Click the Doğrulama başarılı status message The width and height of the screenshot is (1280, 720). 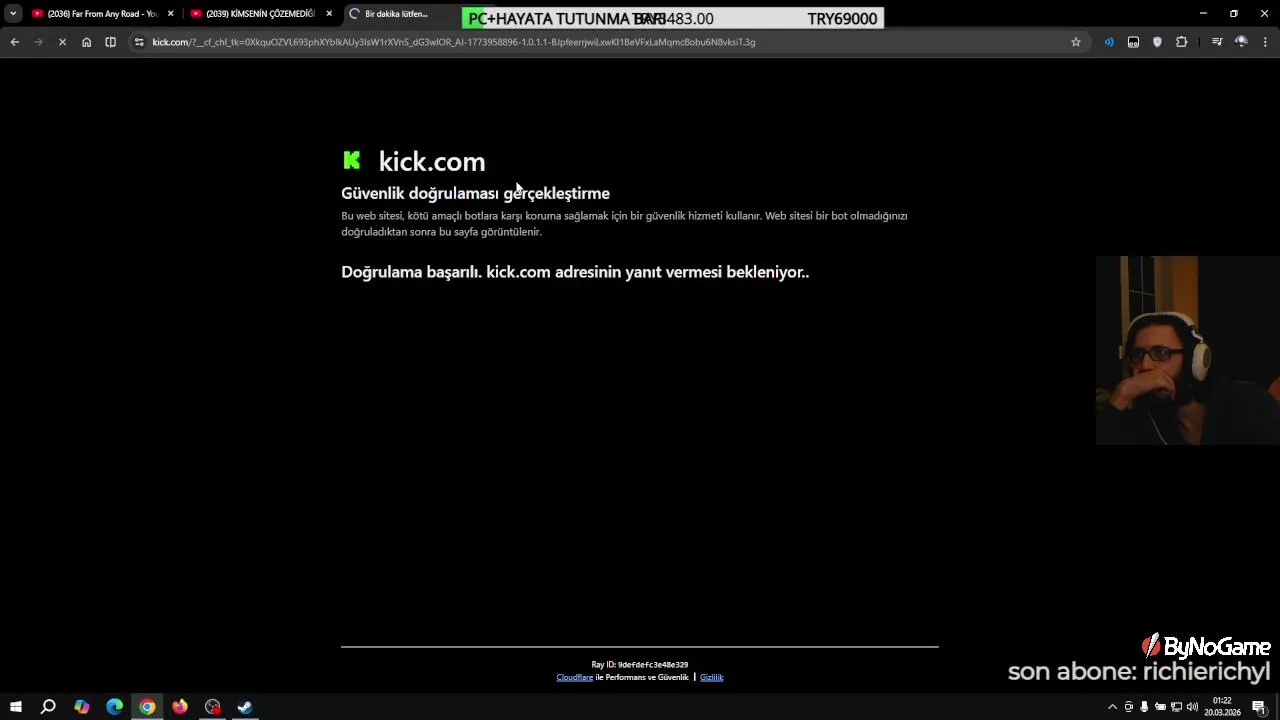pos(575,272)
